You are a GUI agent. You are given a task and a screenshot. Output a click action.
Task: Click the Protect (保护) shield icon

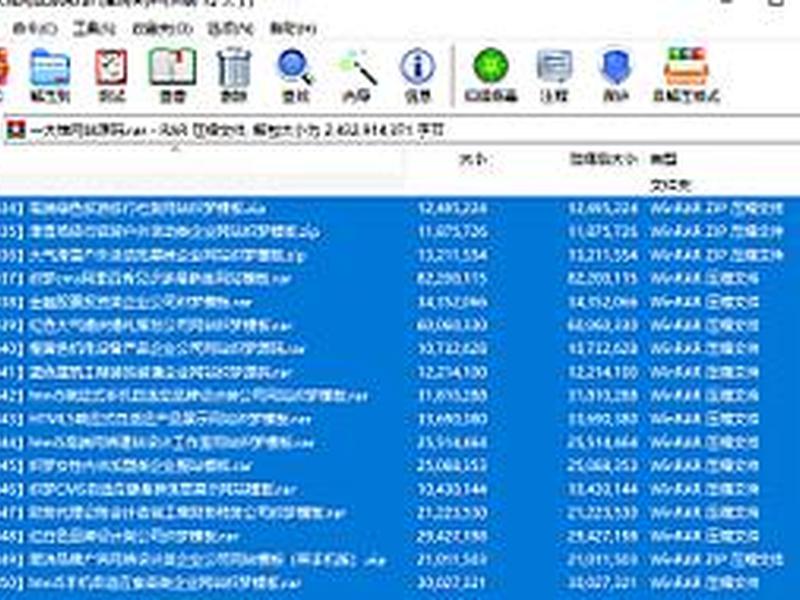click(615, 75)
